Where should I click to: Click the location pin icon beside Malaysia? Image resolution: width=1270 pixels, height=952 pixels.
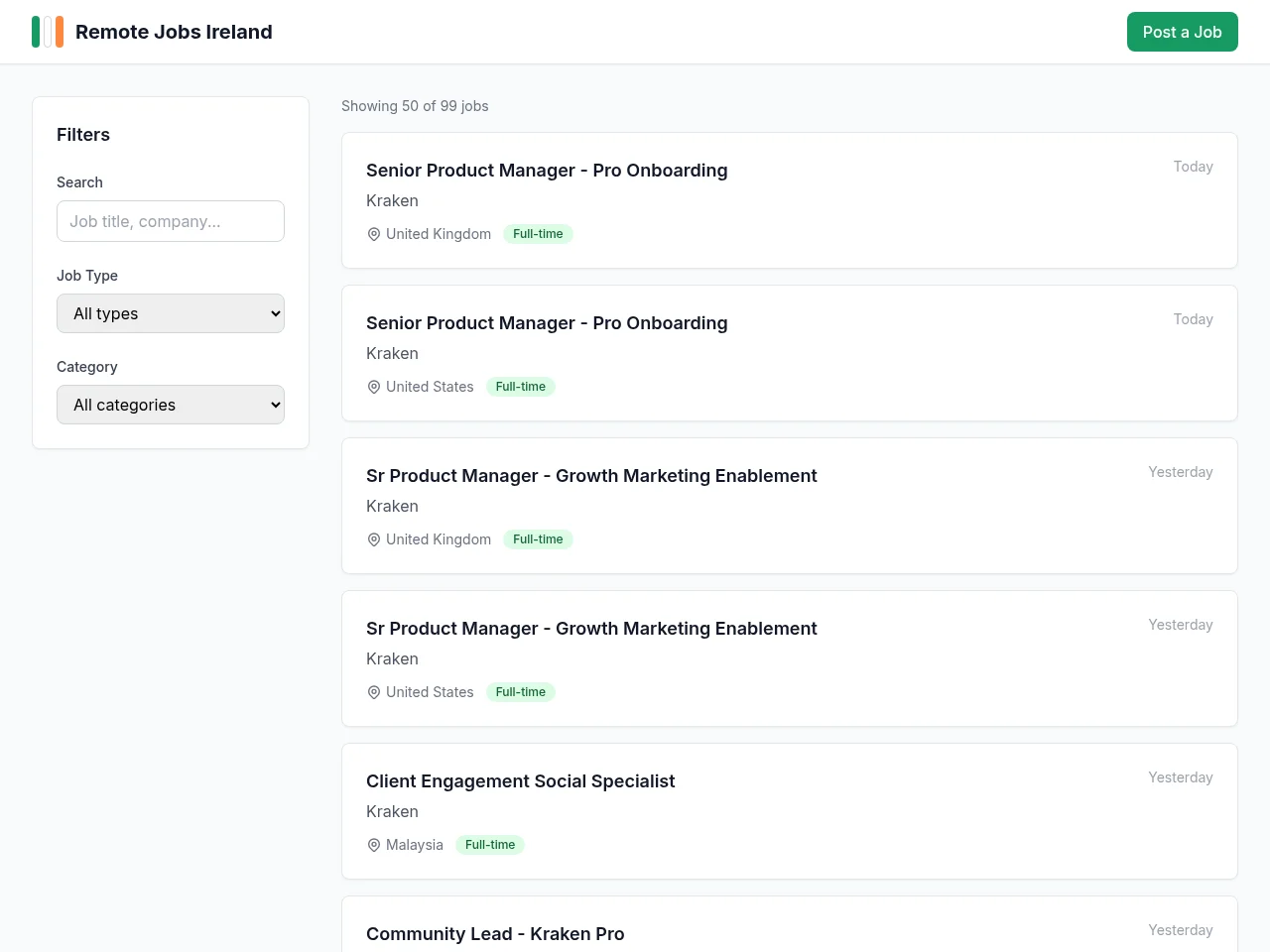(374, 845)
